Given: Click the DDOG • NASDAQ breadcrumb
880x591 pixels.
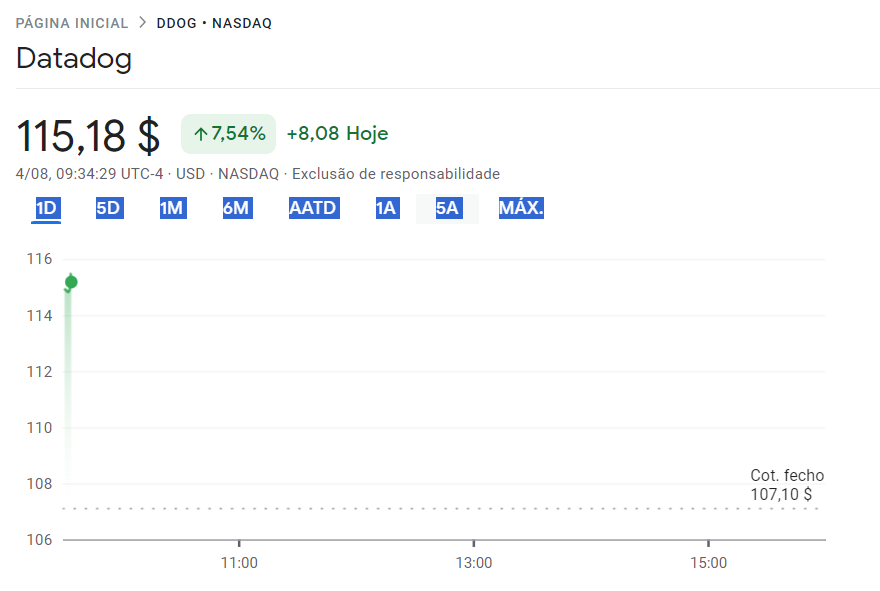Looking at the screenshot, I should tap(214, 23).
